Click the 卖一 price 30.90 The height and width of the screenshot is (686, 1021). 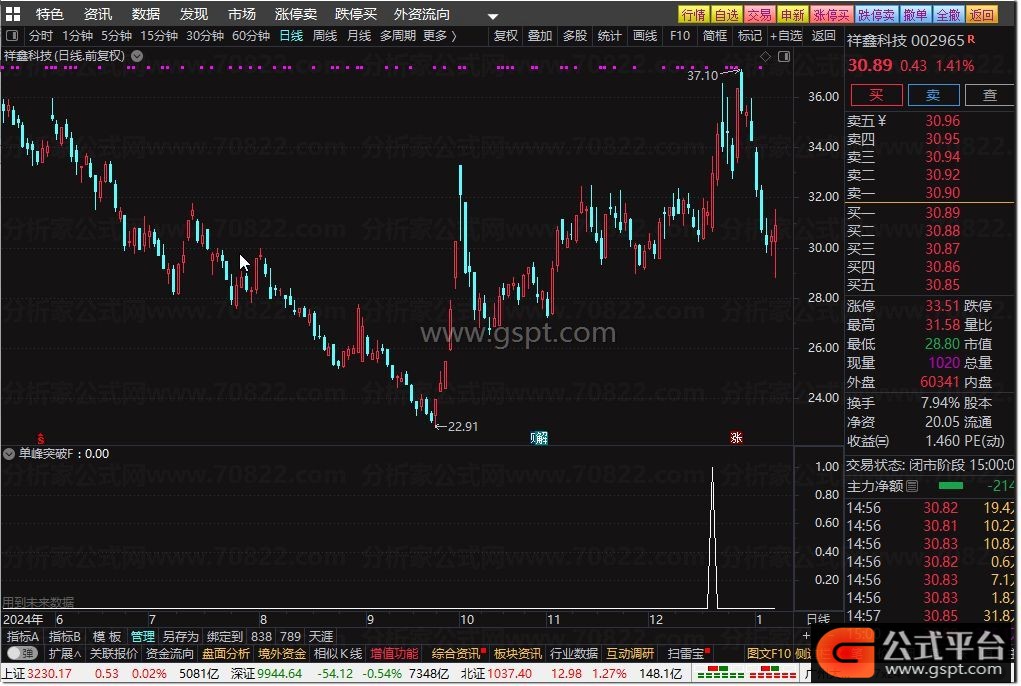[942, 193]
